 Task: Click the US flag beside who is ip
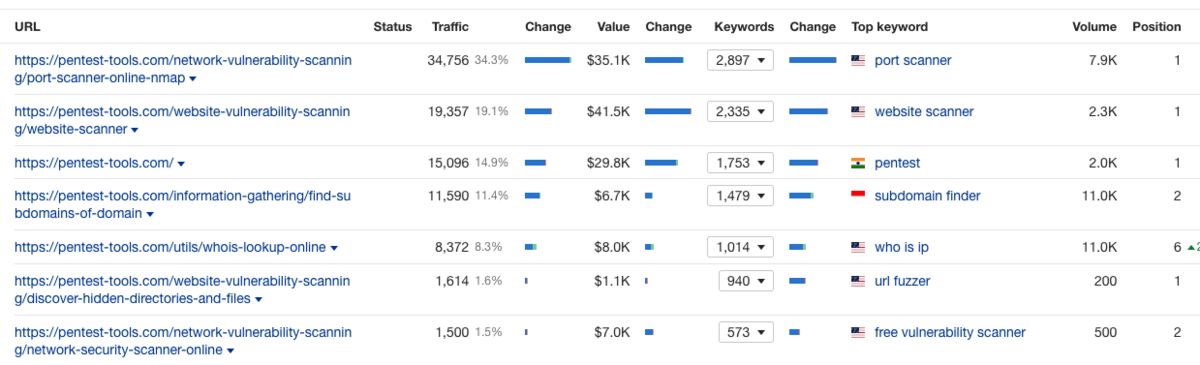[x=857, y=247]
